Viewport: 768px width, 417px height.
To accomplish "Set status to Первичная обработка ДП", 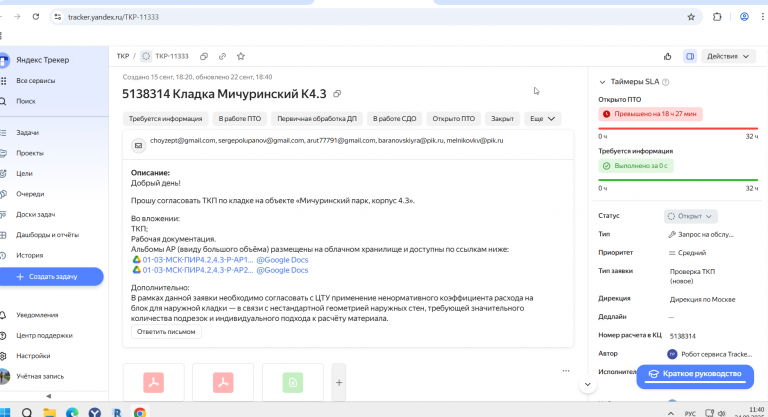I will click(317, 119).
